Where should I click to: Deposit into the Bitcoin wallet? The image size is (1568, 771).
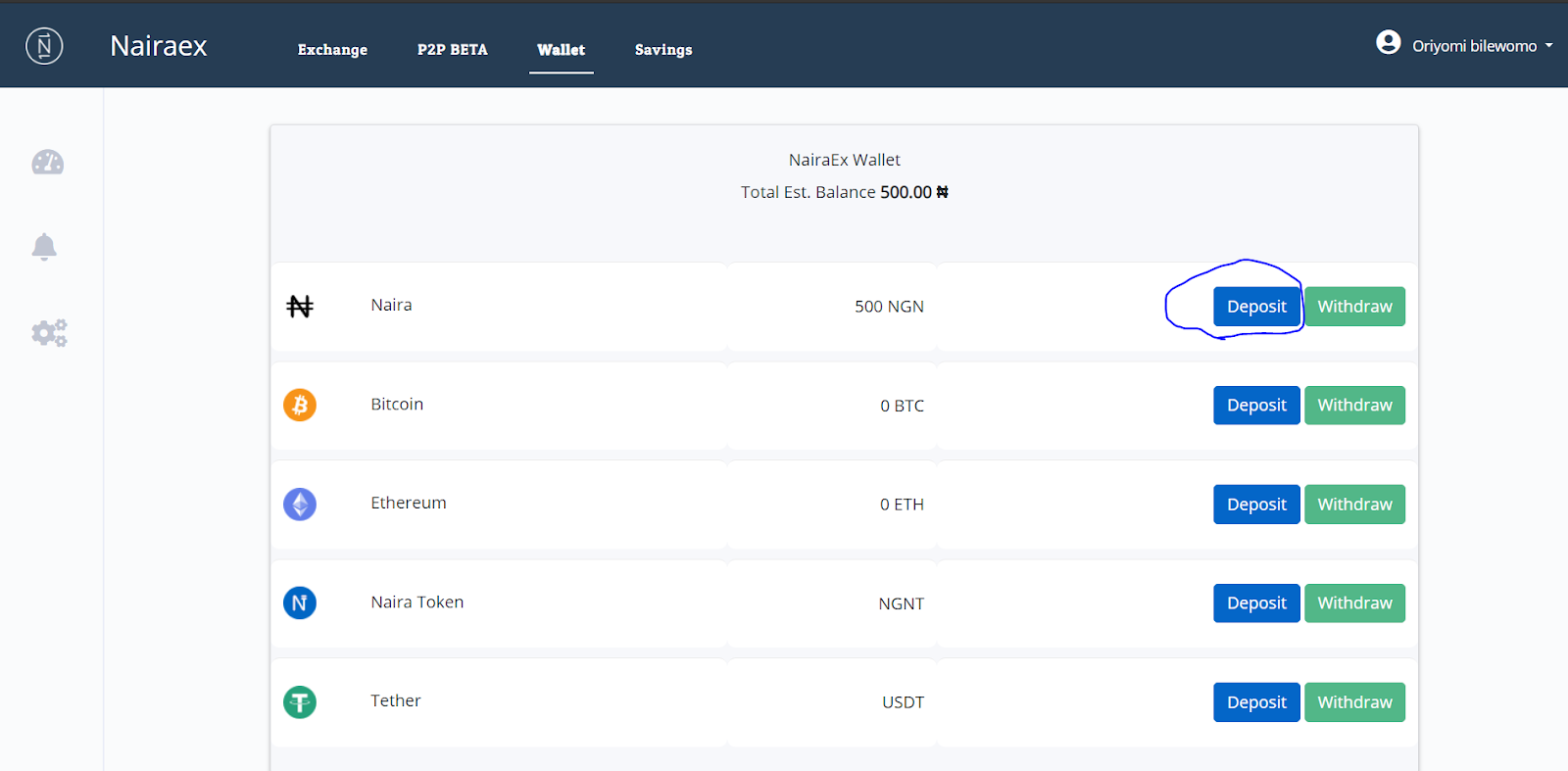coord(1256,406)
